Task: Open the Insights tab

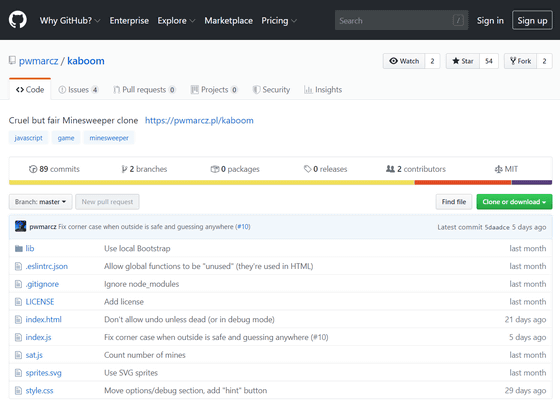Action: (323, 90)
